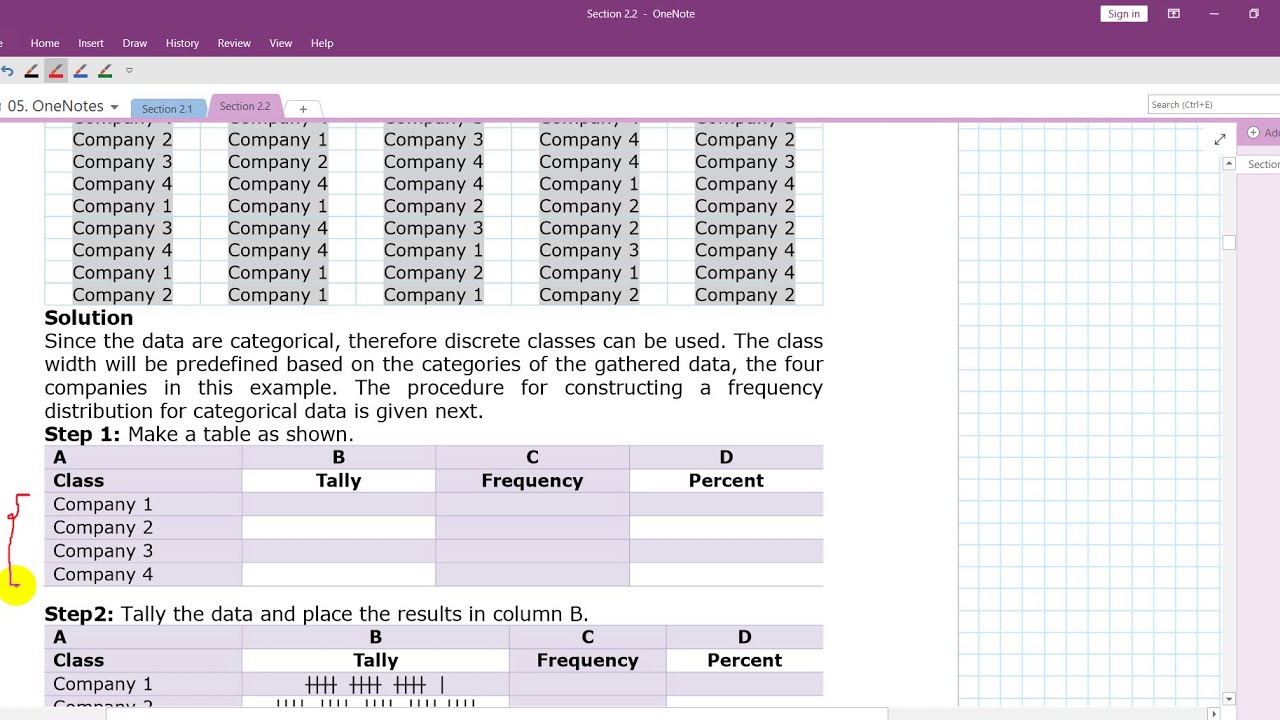Click 'Step 1:' bold label

pos(82,434)
